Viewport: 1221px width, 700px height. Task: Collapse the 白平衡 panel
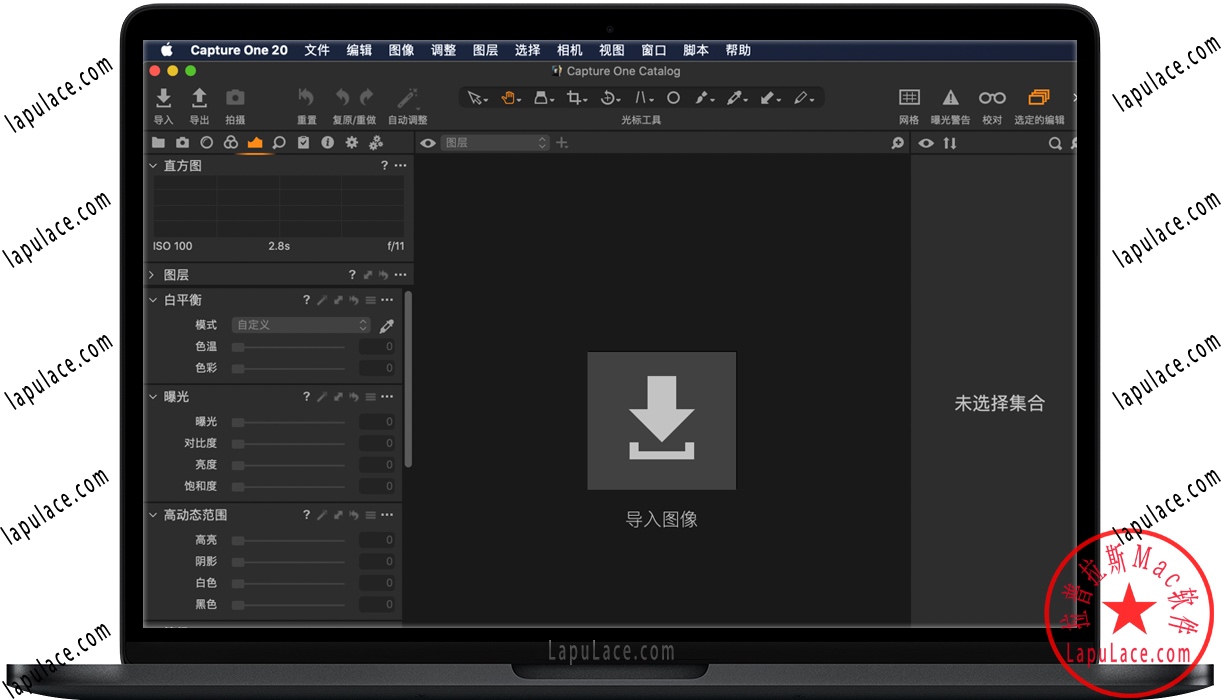point(153,300)
